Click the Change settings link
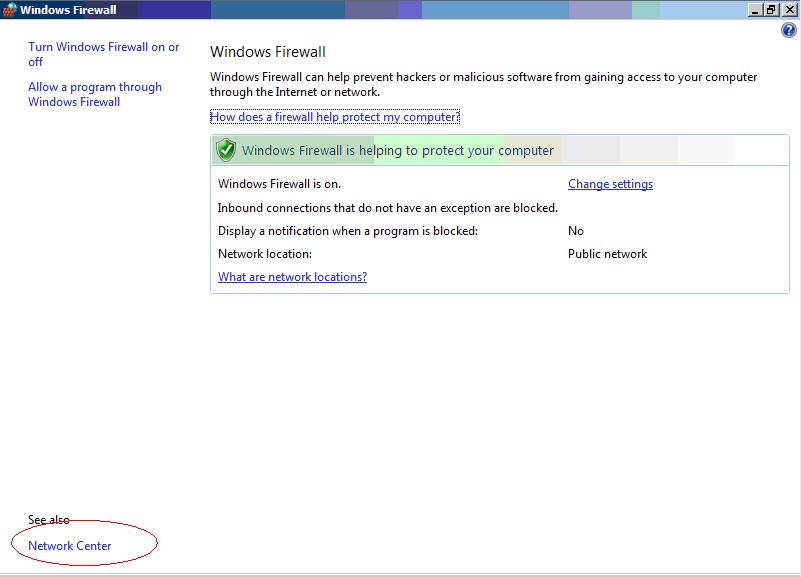This screenshot has width=801, height=577. pyautogui.click(x=610, y=184)
